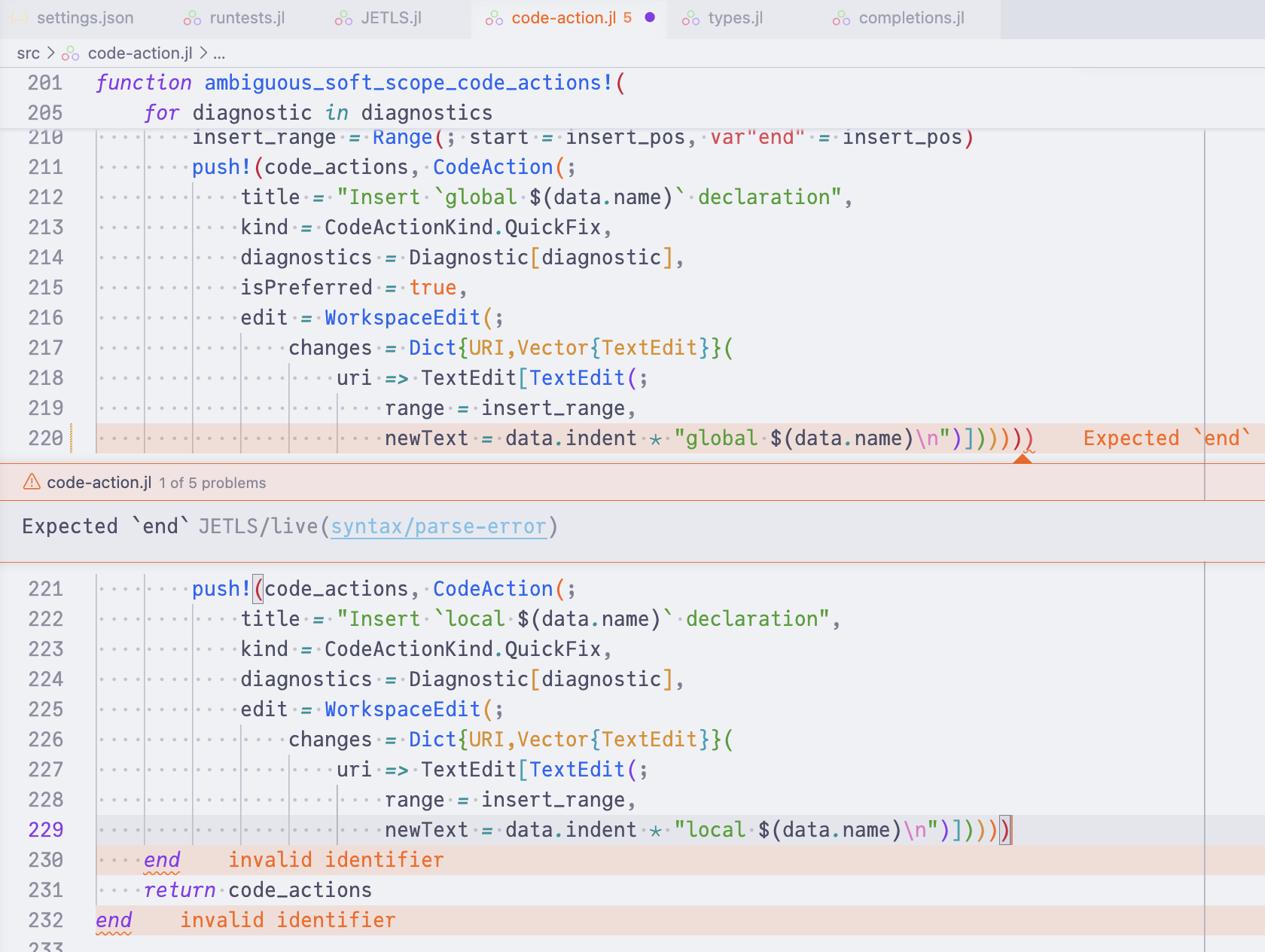Click the unsaved-changes dot on code-action.jl tab

coord(650,17)
